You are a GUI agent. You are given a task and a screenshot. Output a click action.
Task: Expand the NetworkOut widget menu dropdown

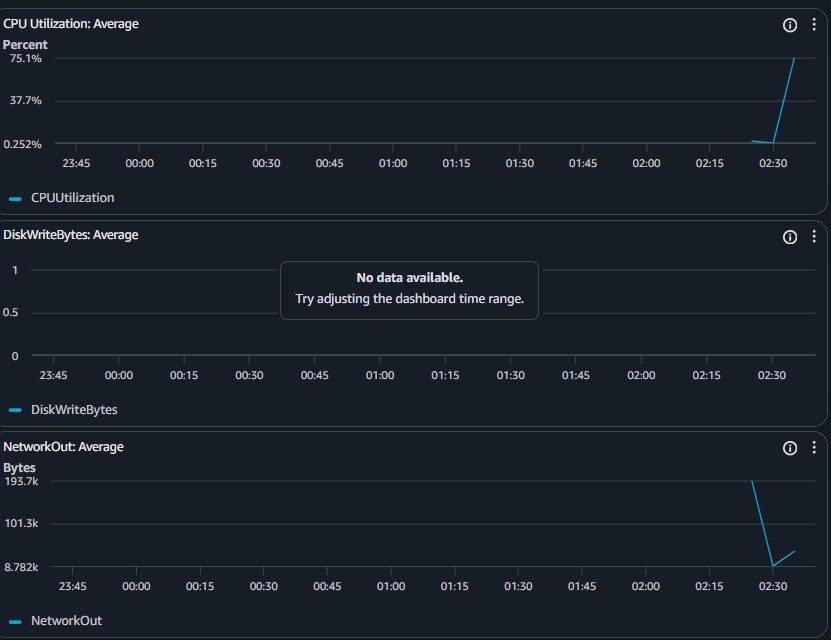coord(814,448)
